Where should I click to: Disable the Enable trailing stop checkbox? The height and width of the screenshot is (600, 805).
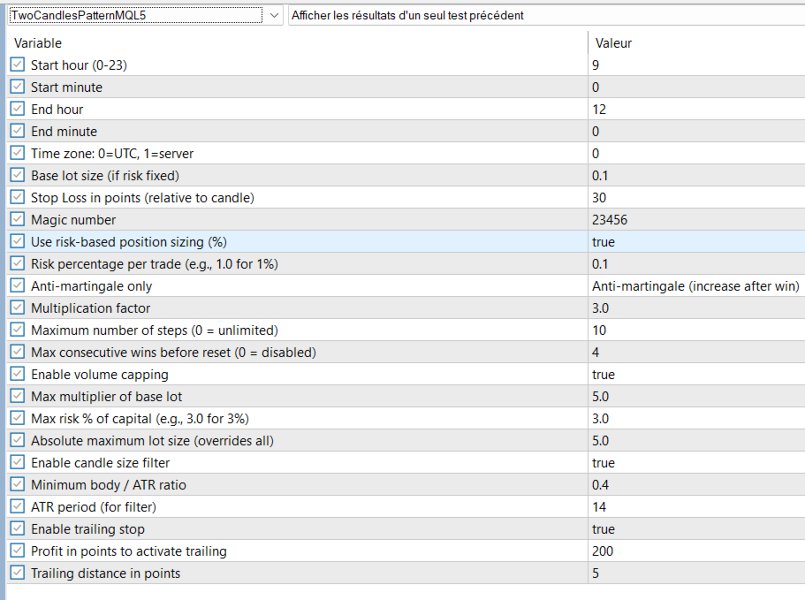pos(17,529)
